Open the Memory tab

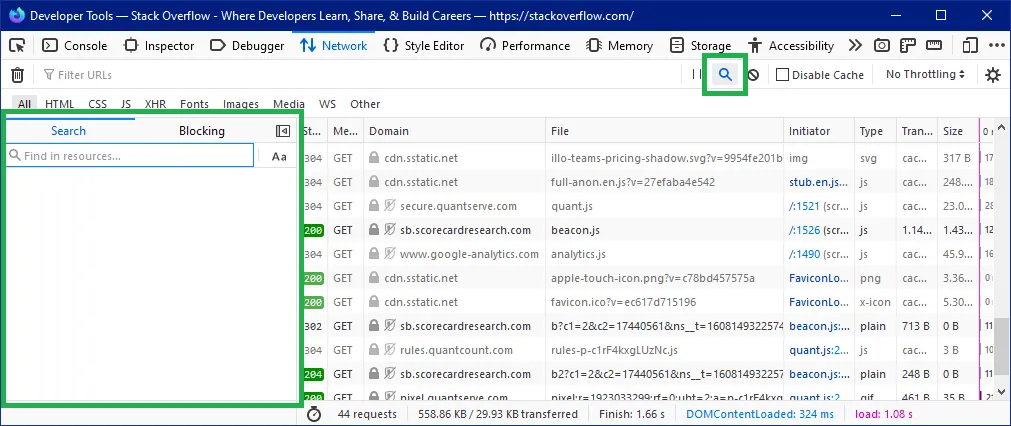620,46
